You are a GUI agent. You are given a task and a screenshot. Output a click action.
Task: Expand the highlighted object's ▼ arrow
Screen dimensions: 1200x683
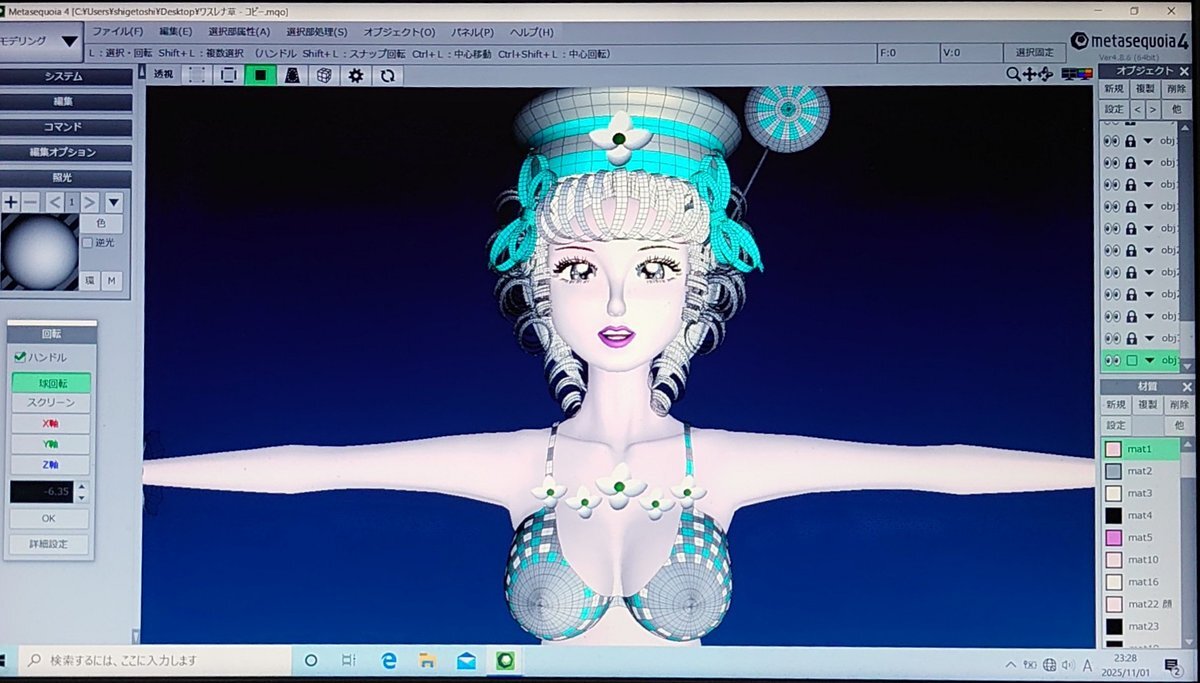pyautogui.click(x=1149, y=360)
